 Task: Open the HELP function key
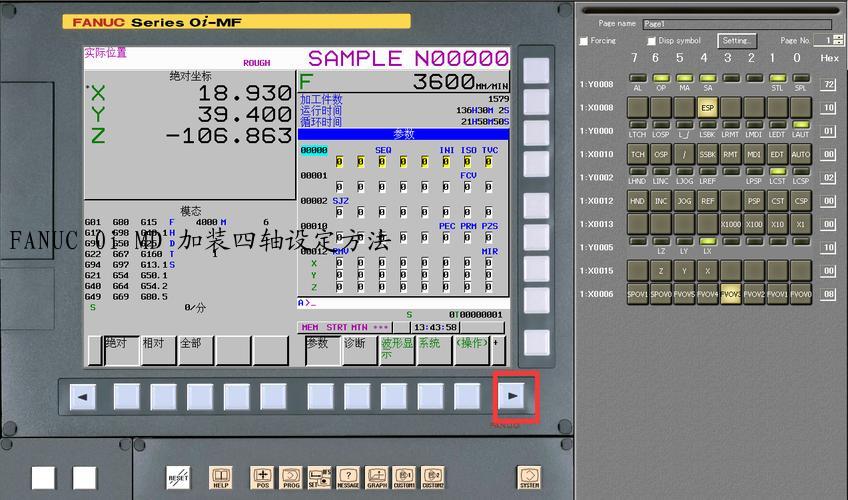point(221,478)
